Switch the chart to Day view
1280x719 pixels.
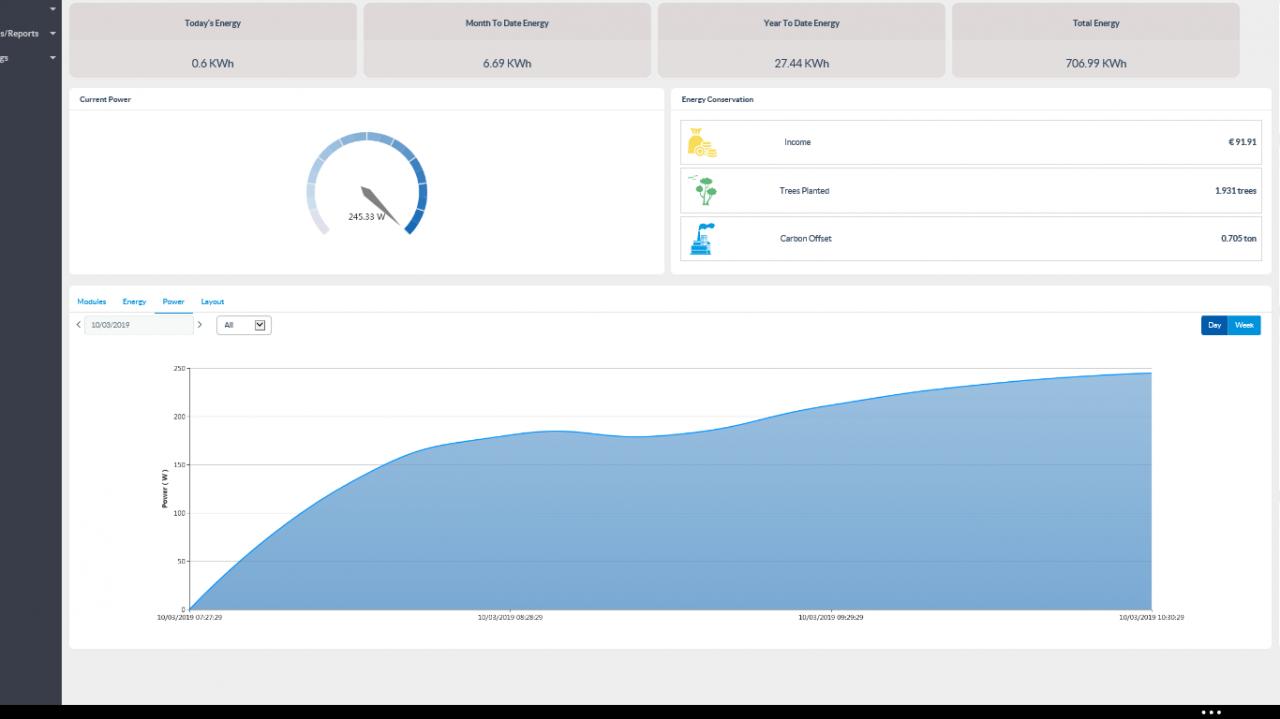point(1214,325)
